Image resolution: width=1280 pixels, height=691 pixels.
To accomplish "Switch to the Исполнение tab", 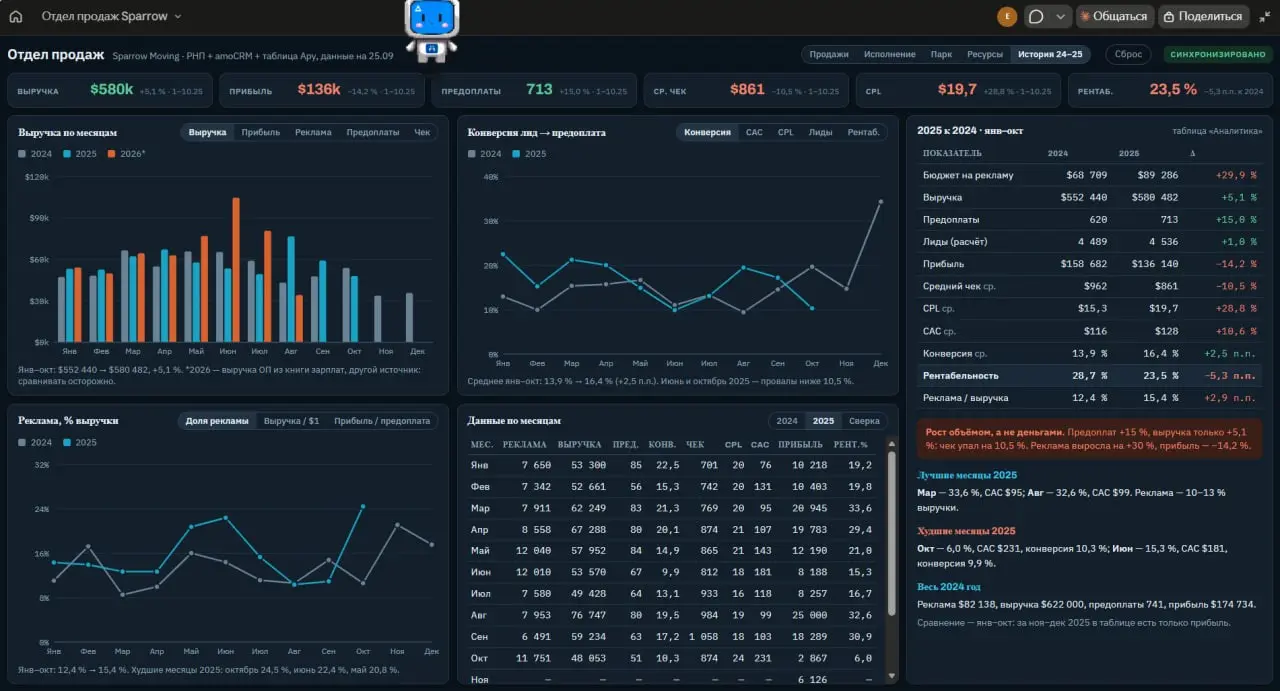I will tap(889, 54).
